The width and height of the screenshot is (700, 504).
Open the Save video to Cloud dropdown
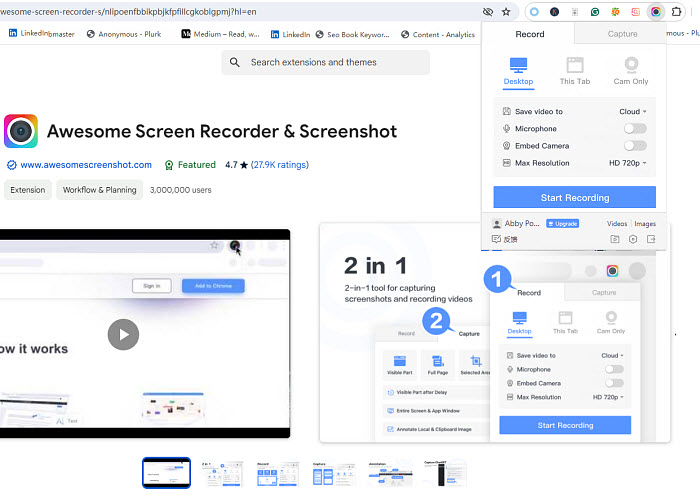click(633, 112)
